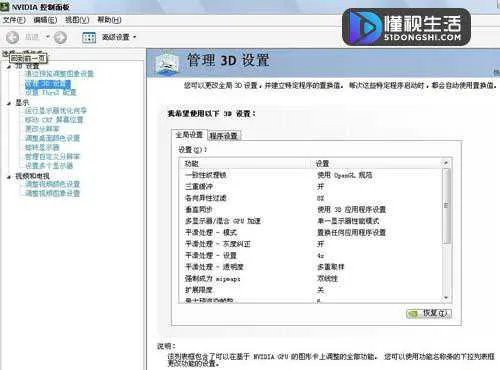Screen dimensions: 500x370
Task: Click the 单一显示器性能模式 setting value
Action: tap(348, 221)
